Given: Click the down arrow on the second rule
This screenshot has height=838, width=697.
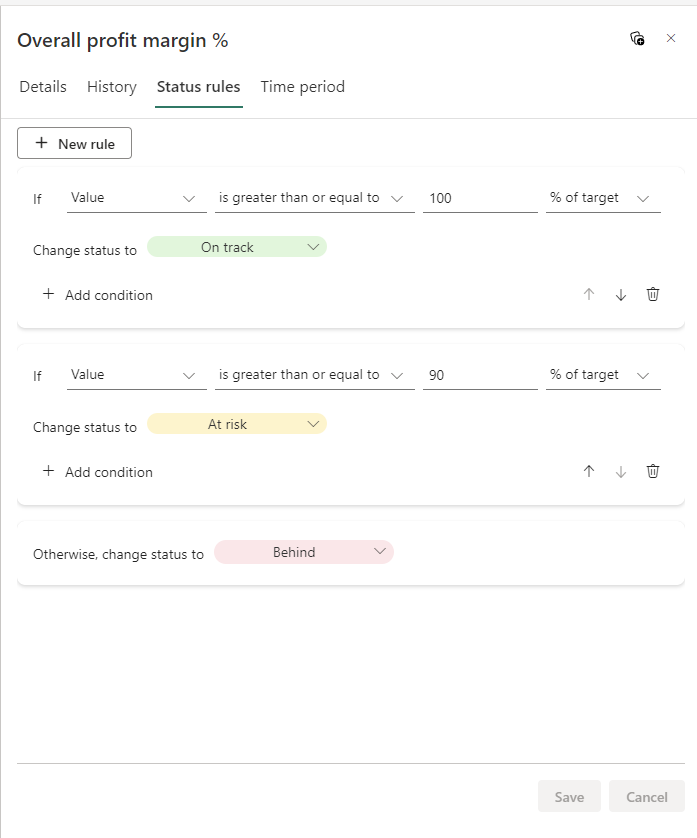Looking at the screenshot, I should pyautogui.click(x=620, y=471).
